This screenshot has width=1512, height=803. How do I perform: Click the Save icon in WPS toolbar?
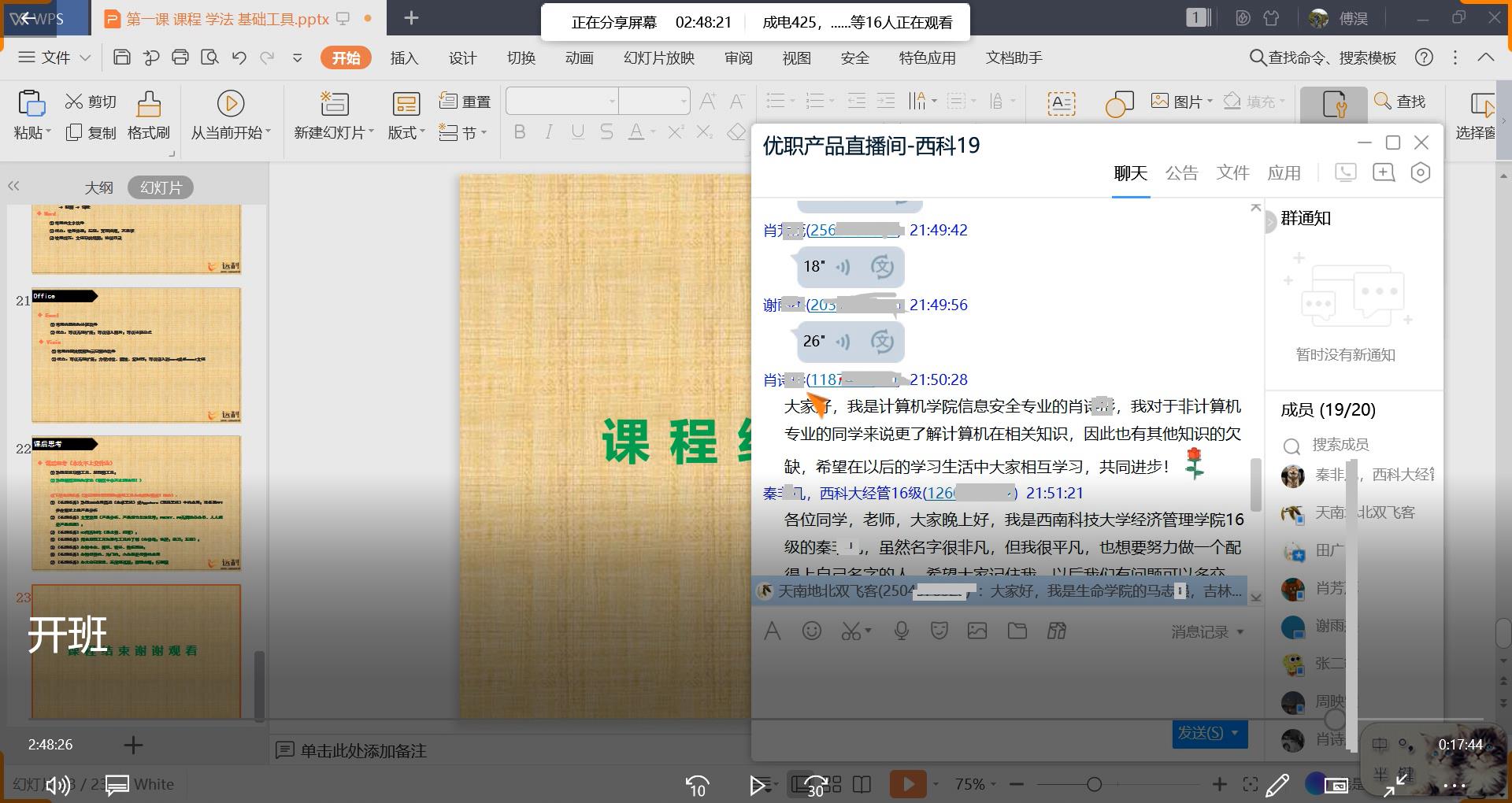point(121,57)
